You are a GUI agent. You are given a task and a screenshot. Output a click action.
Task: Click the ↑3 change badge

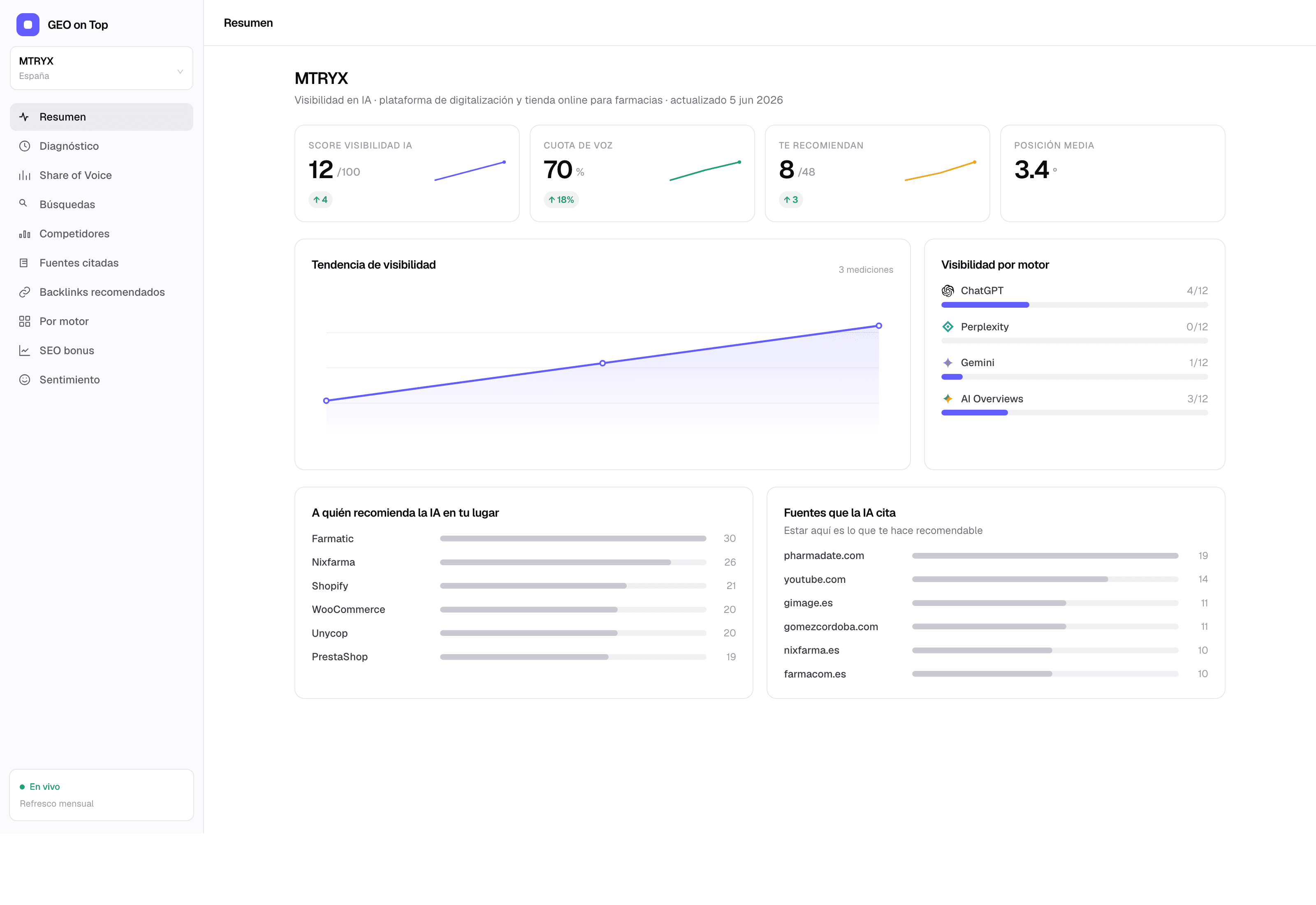[790, 200]
